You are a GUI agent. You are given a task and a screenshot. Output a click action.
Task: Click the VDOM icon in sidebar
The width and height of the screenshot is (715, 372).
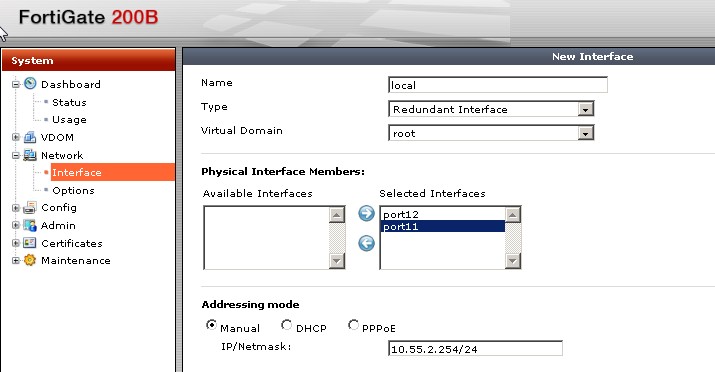(30, 137)
